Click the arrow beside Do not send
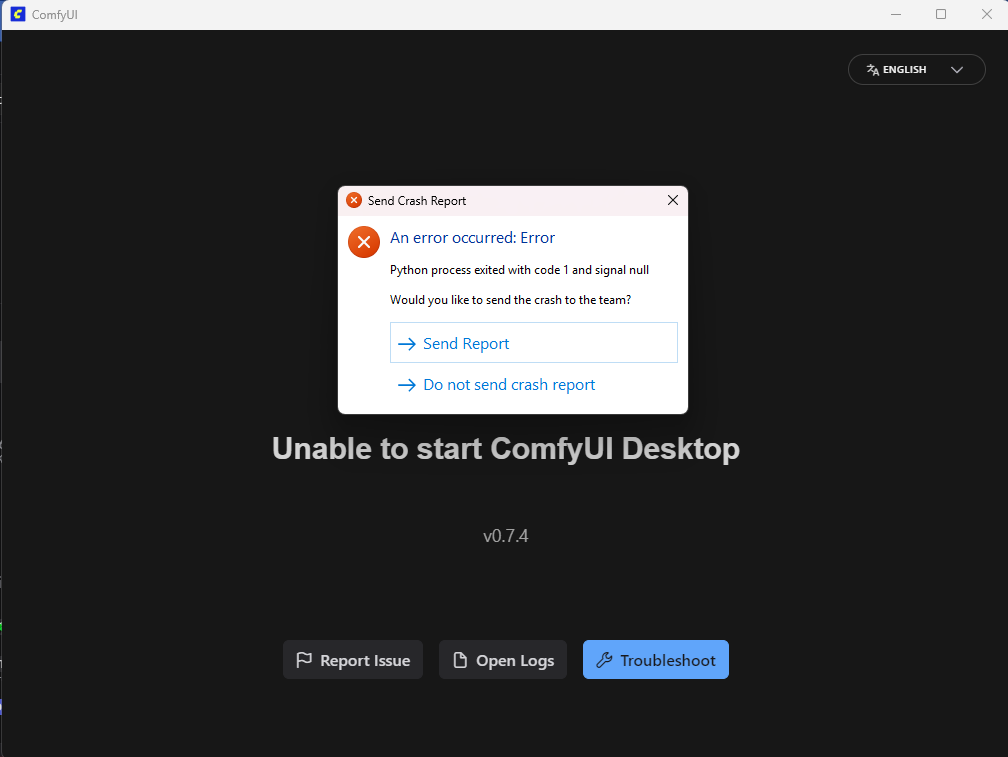This screenshot has width=1008, height=757. 407,385
